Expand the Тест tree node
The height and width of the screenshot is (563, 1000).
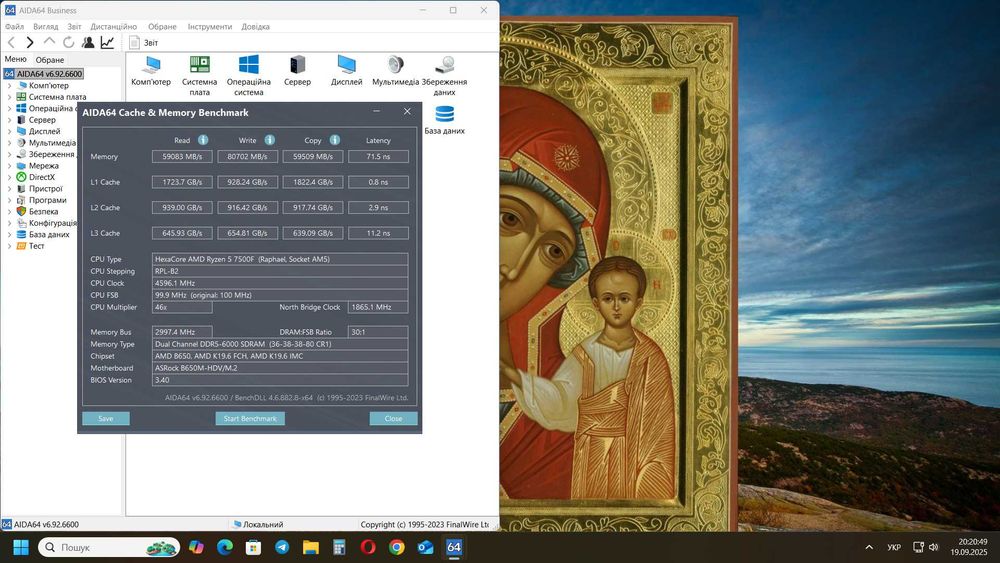point(10,246)
